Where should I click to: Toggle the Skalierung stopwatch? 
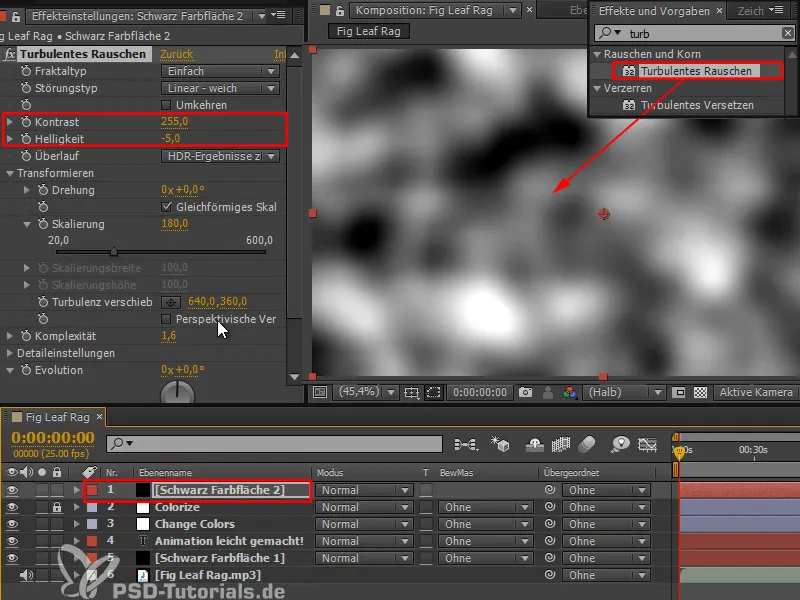coord(43,224)
